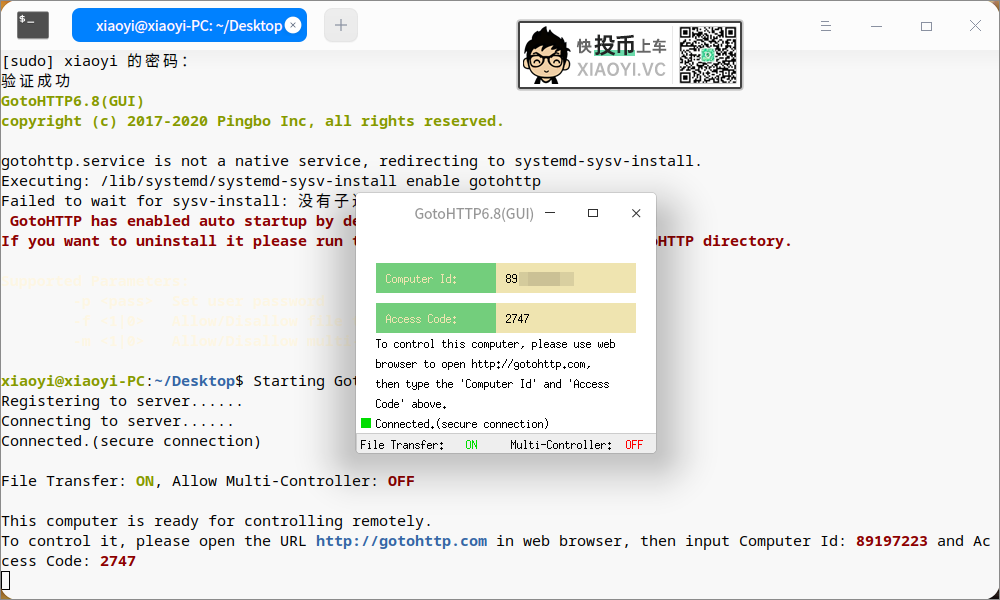Click the terminal app icon
Image resolution: width=1000 pixels, height=600 pixels.
point(33,26)
